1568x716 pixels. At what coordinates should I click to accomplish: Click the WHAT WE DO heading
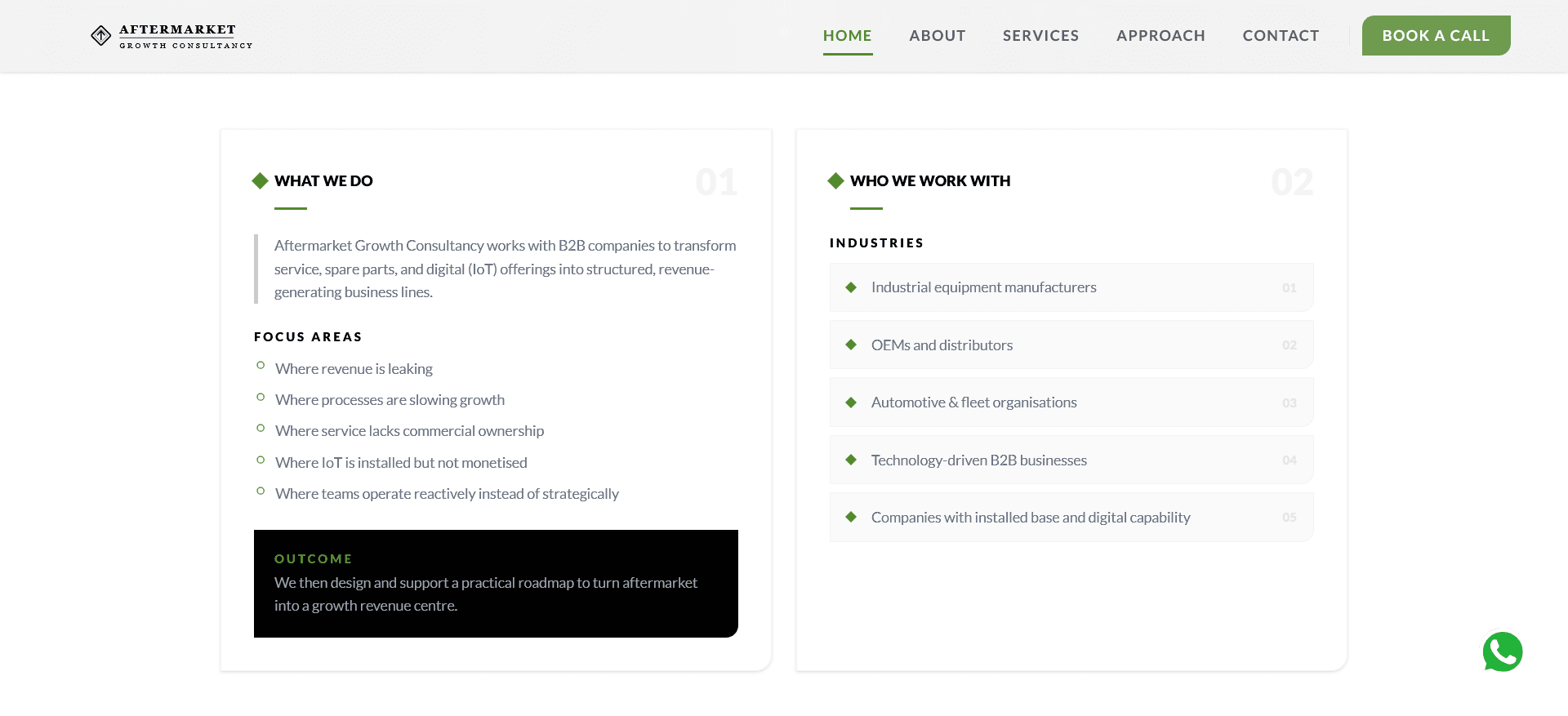(323, 181)
